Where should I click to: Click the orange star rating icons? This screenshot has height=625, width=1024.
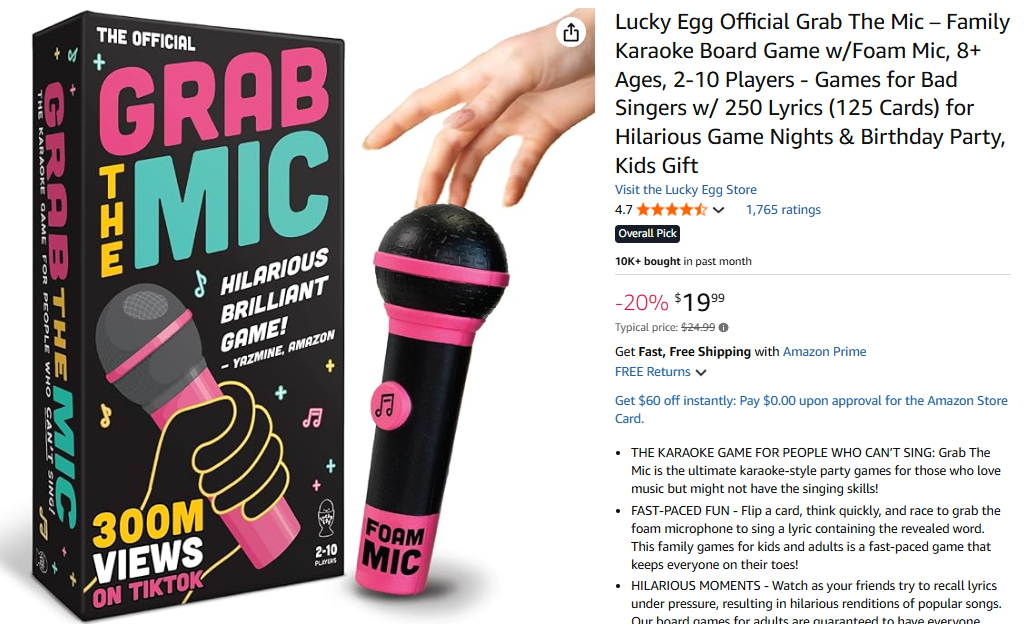(672, 210)
